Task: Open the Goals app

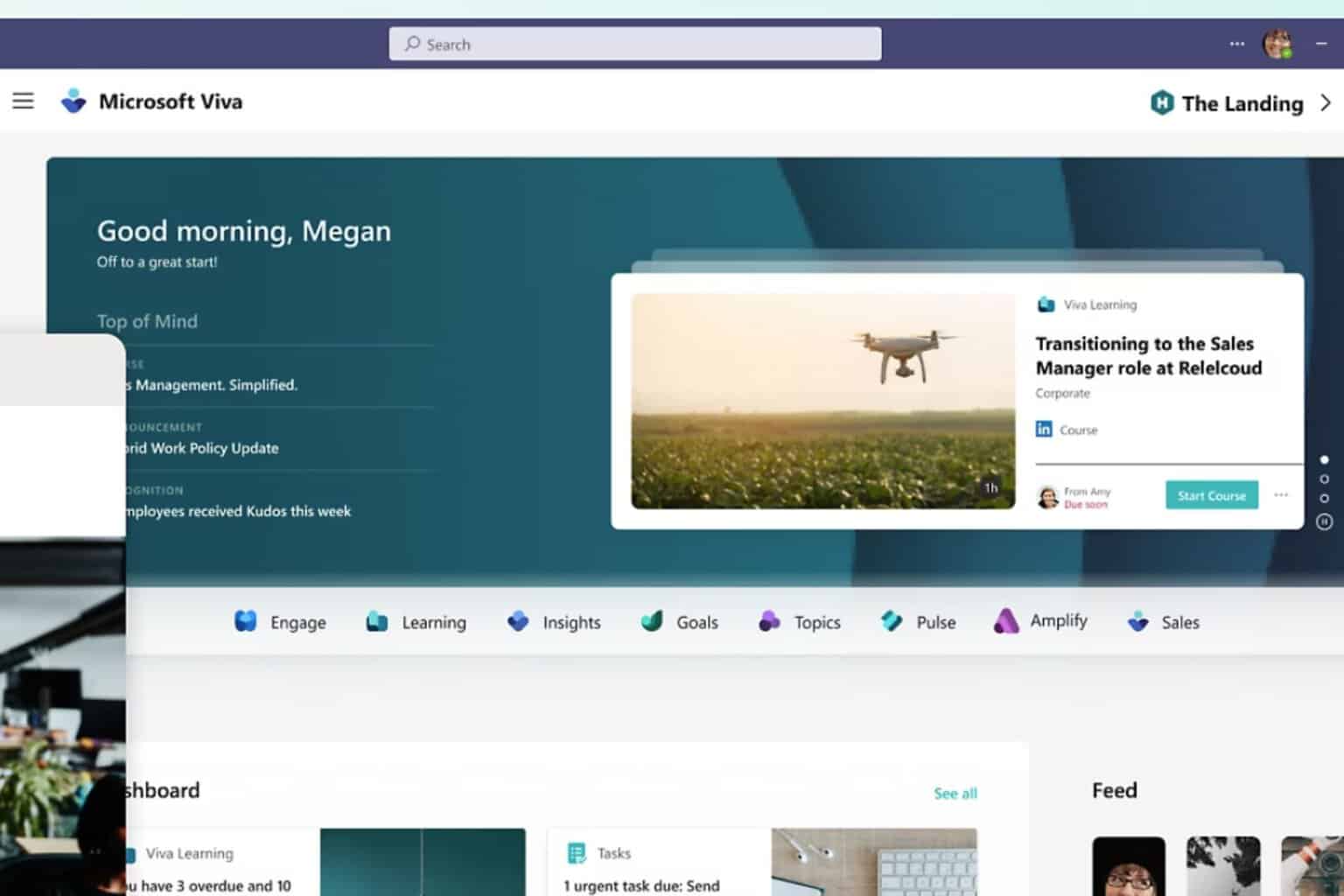Action: tap(679, 622)
